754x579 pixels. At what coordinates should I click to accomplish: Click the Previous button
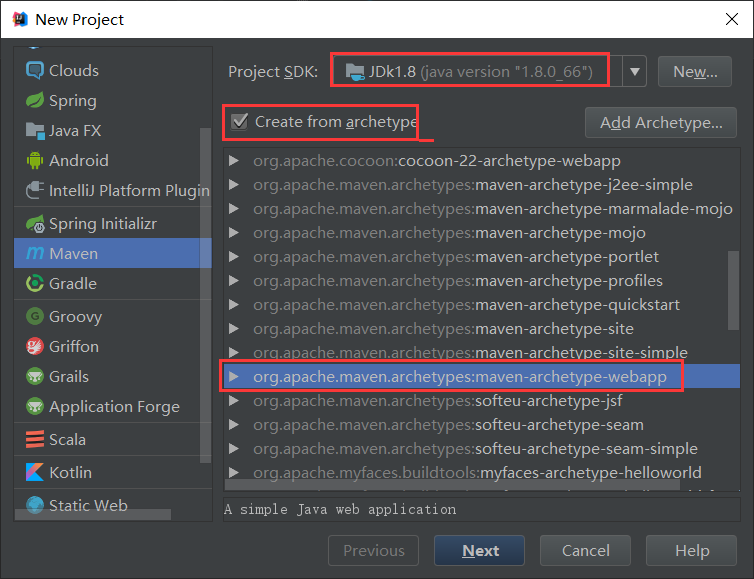point(374,550)
